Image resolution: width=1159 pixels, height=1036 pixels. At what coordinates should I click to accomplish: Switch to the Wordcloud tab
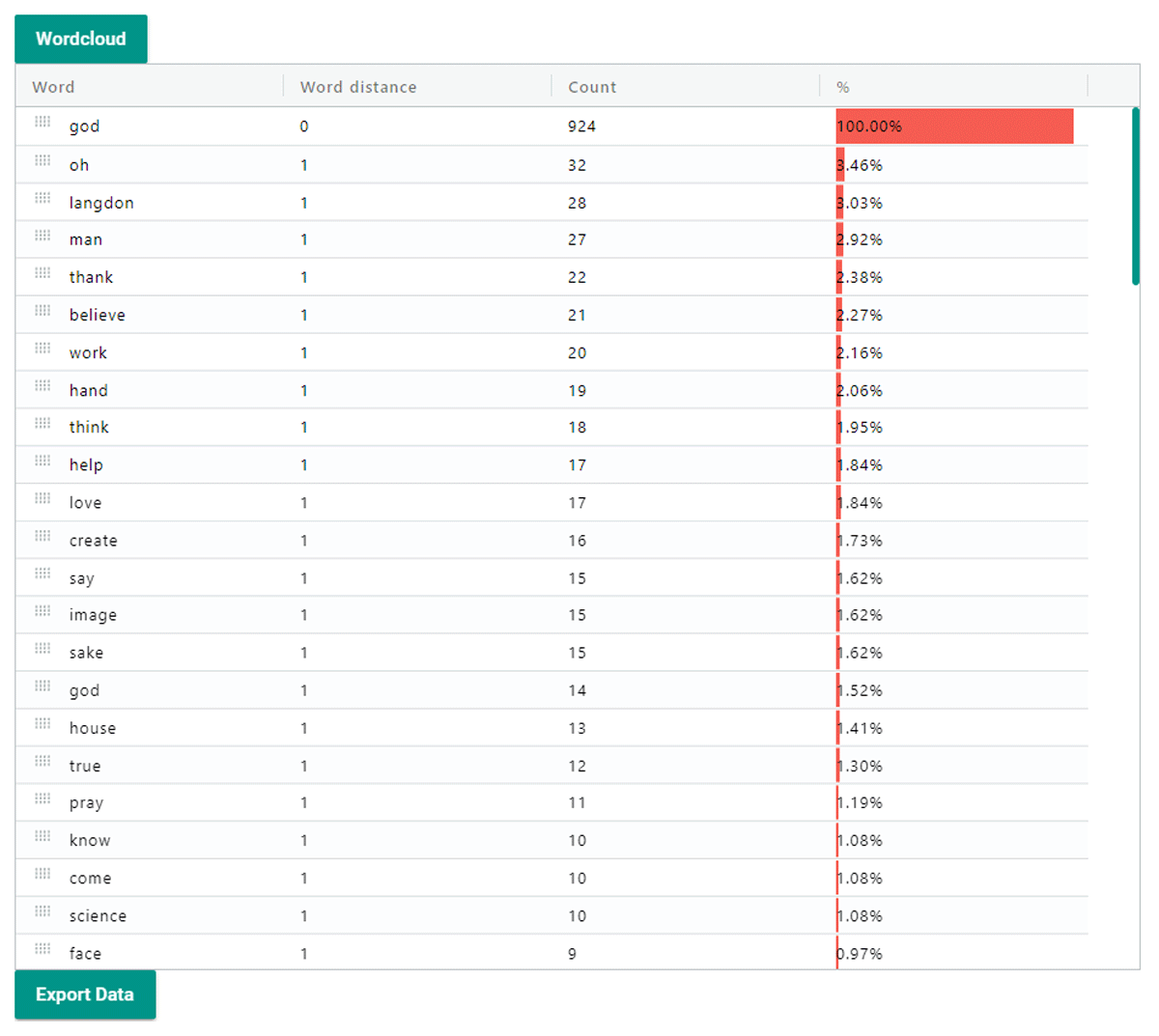click(x=80, y=39)
